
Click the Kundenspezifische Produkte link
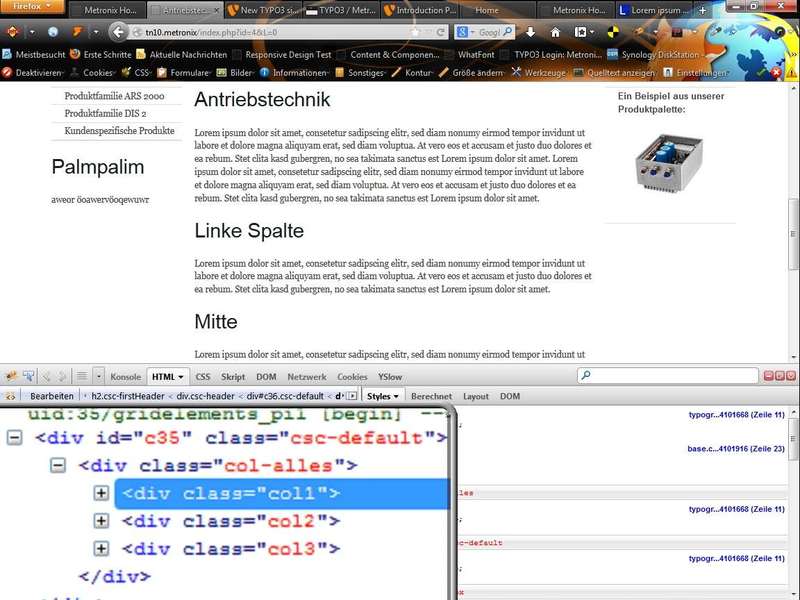point(119,131)
